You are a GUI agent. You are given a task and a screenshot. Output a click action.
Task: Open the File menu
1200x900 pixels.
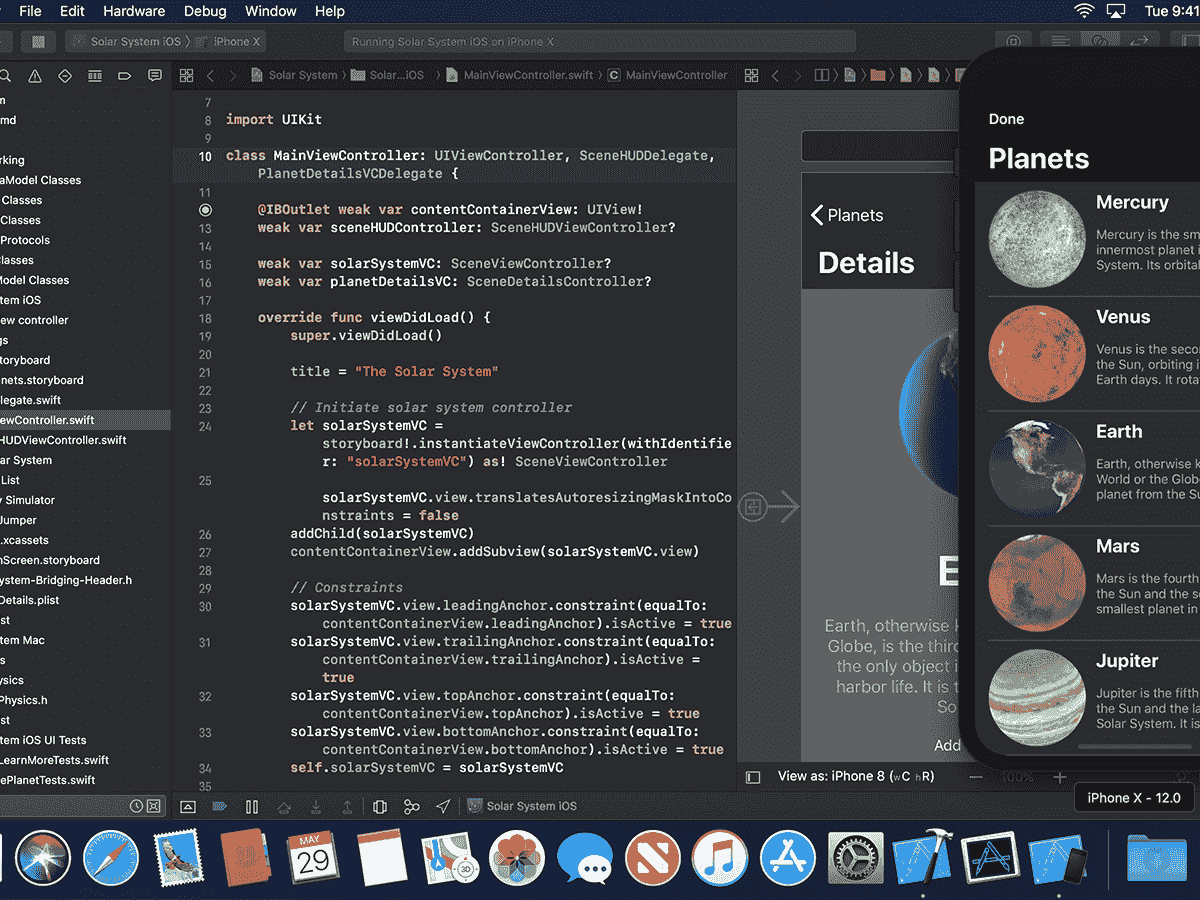click(x=30, y=11)
